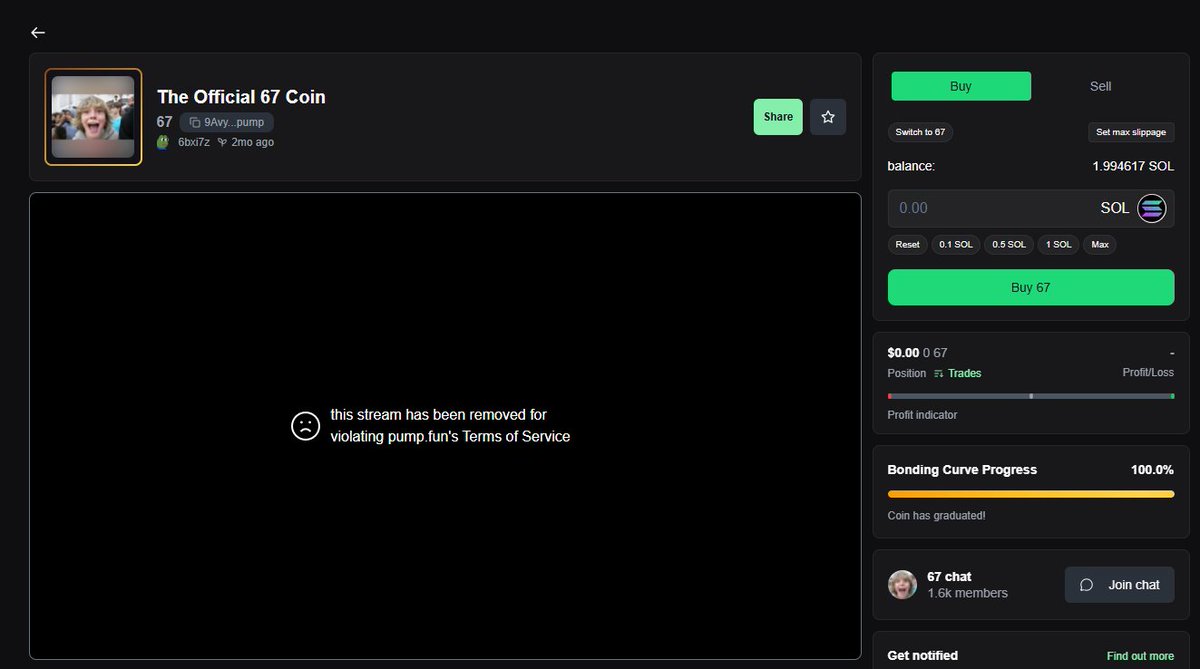This screenshot has height=669, width=1200.
Task: Open the Find out more link
Action: coord(1140,656)
